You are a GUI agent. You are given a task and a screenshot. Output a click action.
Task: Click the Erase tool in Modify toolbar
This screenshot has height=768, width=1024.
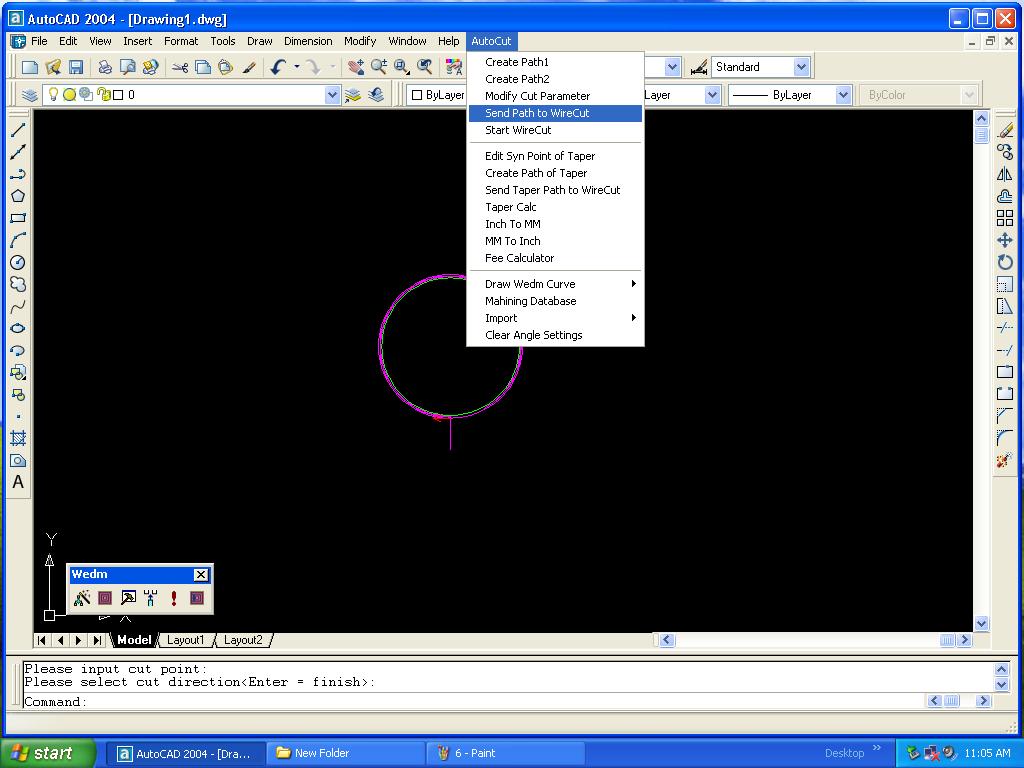[x=1005, y=131]
